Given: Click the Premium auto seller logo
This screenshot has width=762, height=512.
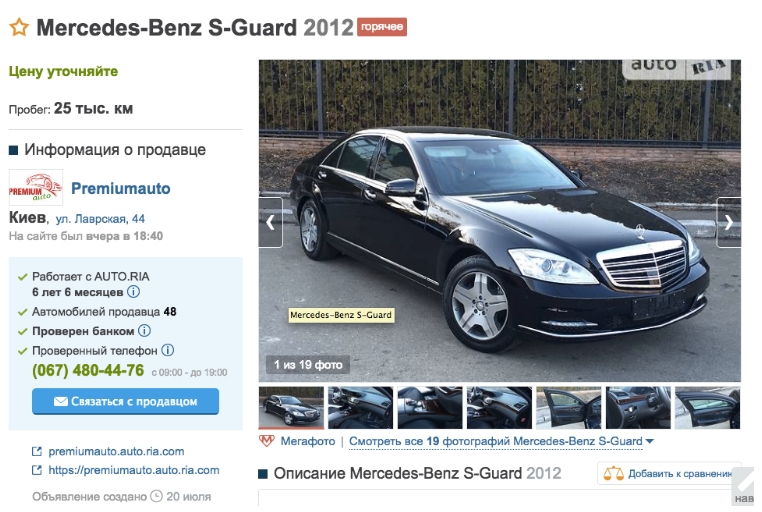Looking at the screenshot, I should click(36, 188).
